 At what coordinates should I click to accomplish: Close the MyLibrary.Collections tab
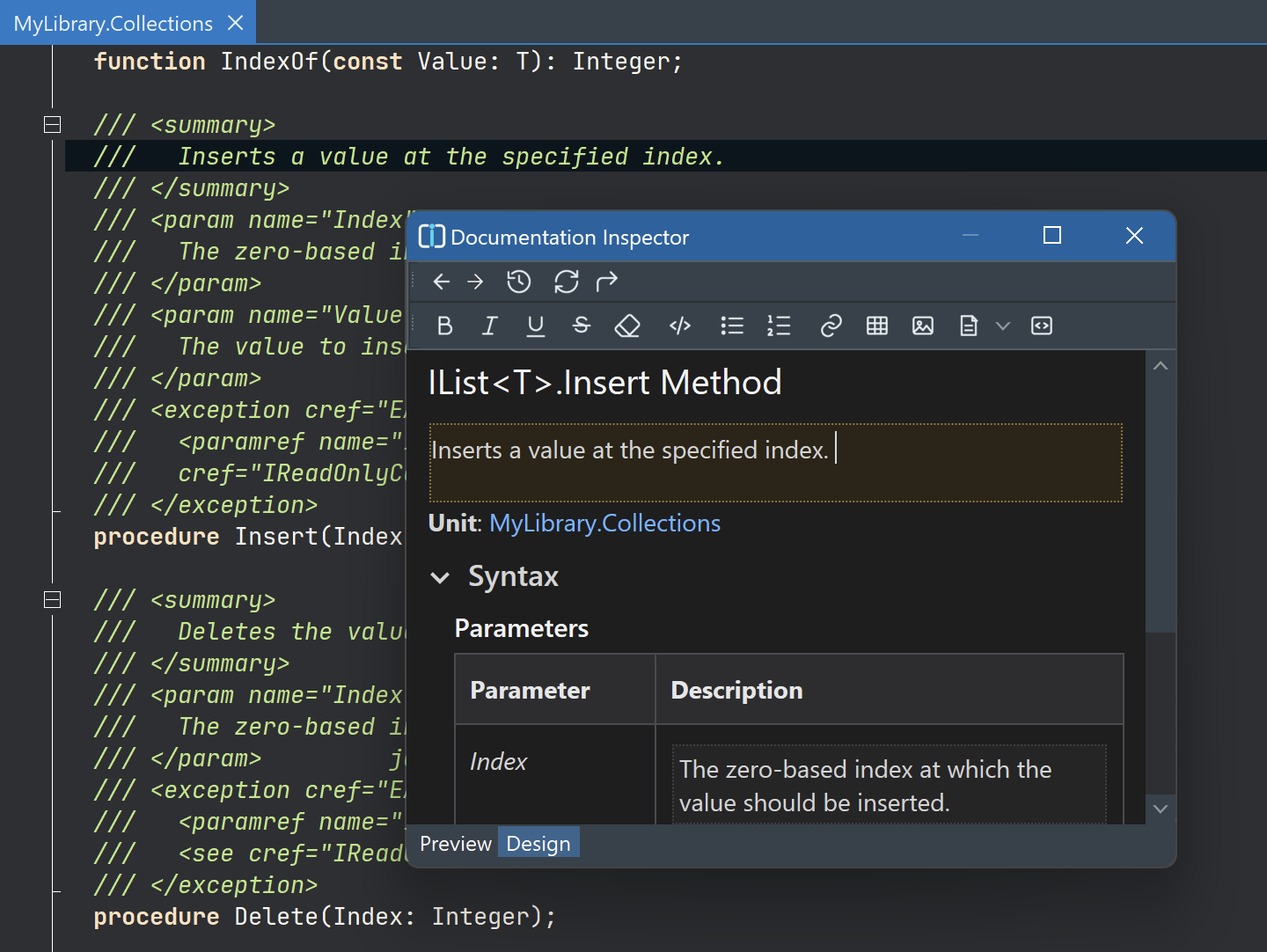[235, 23]
